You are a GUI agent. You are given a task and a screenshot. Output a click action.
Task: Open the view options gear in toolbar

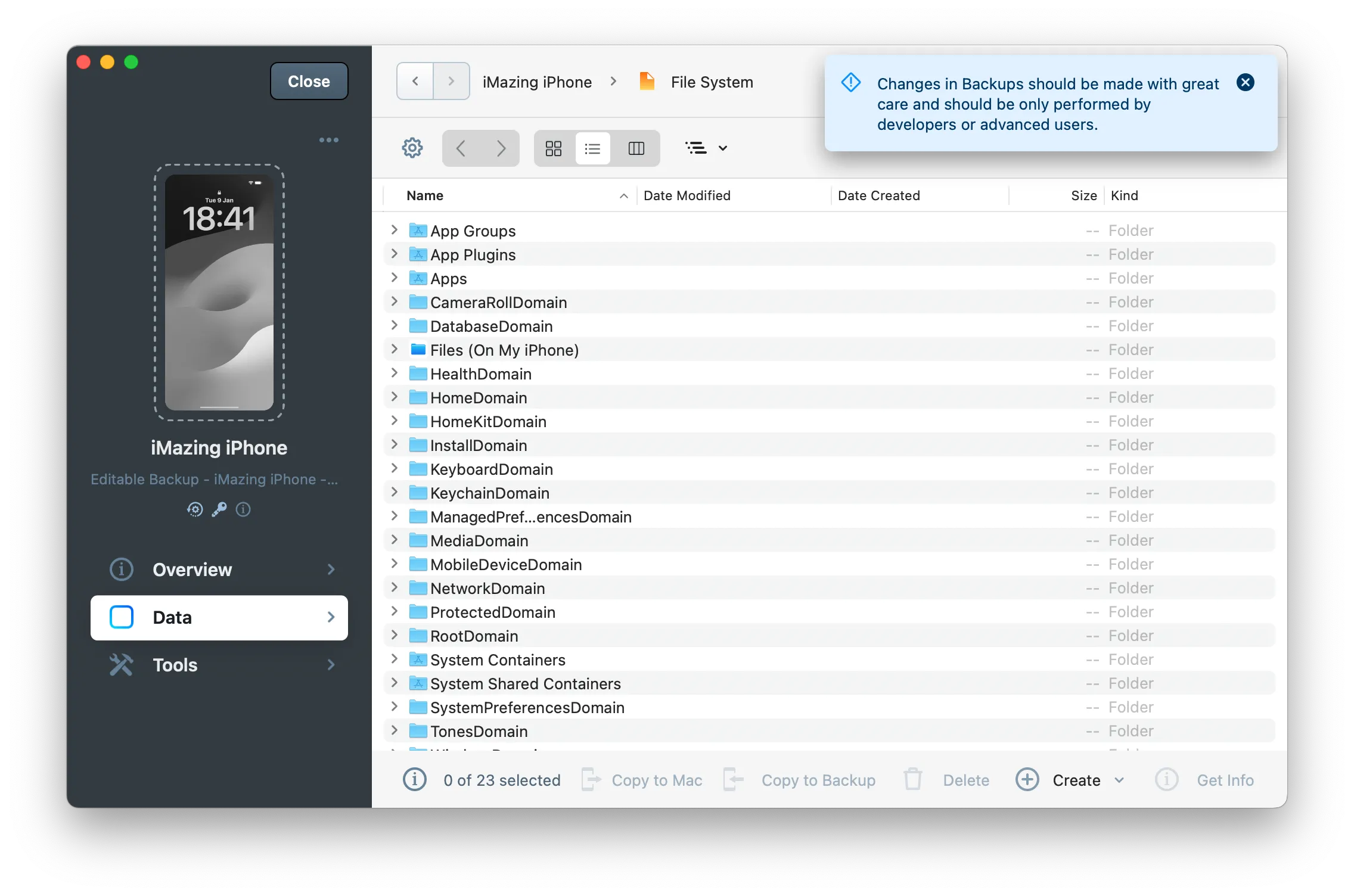(412, 148)
